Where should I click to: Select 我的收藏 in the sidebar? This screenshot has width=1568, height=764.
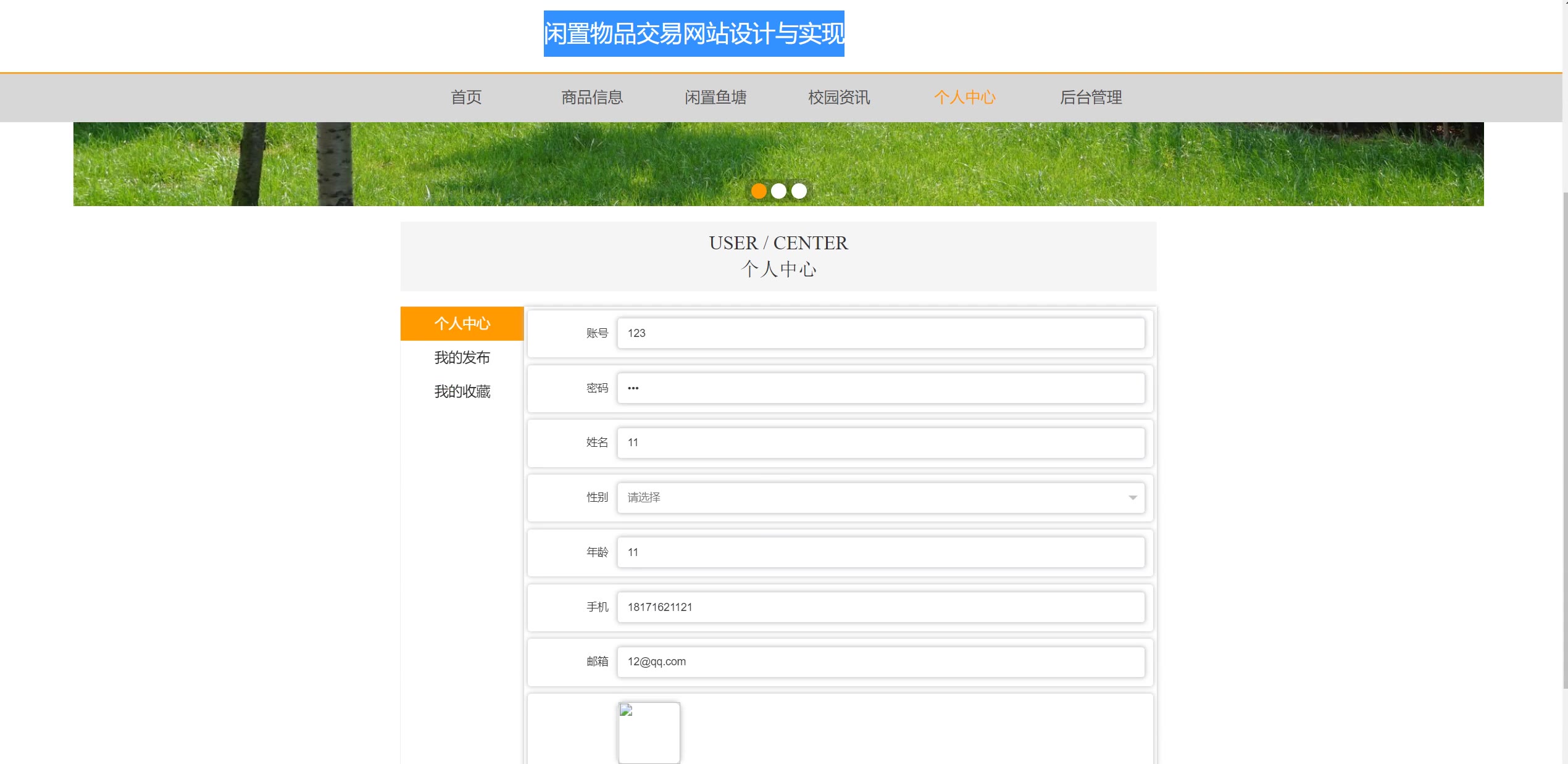tap(462, 392)
